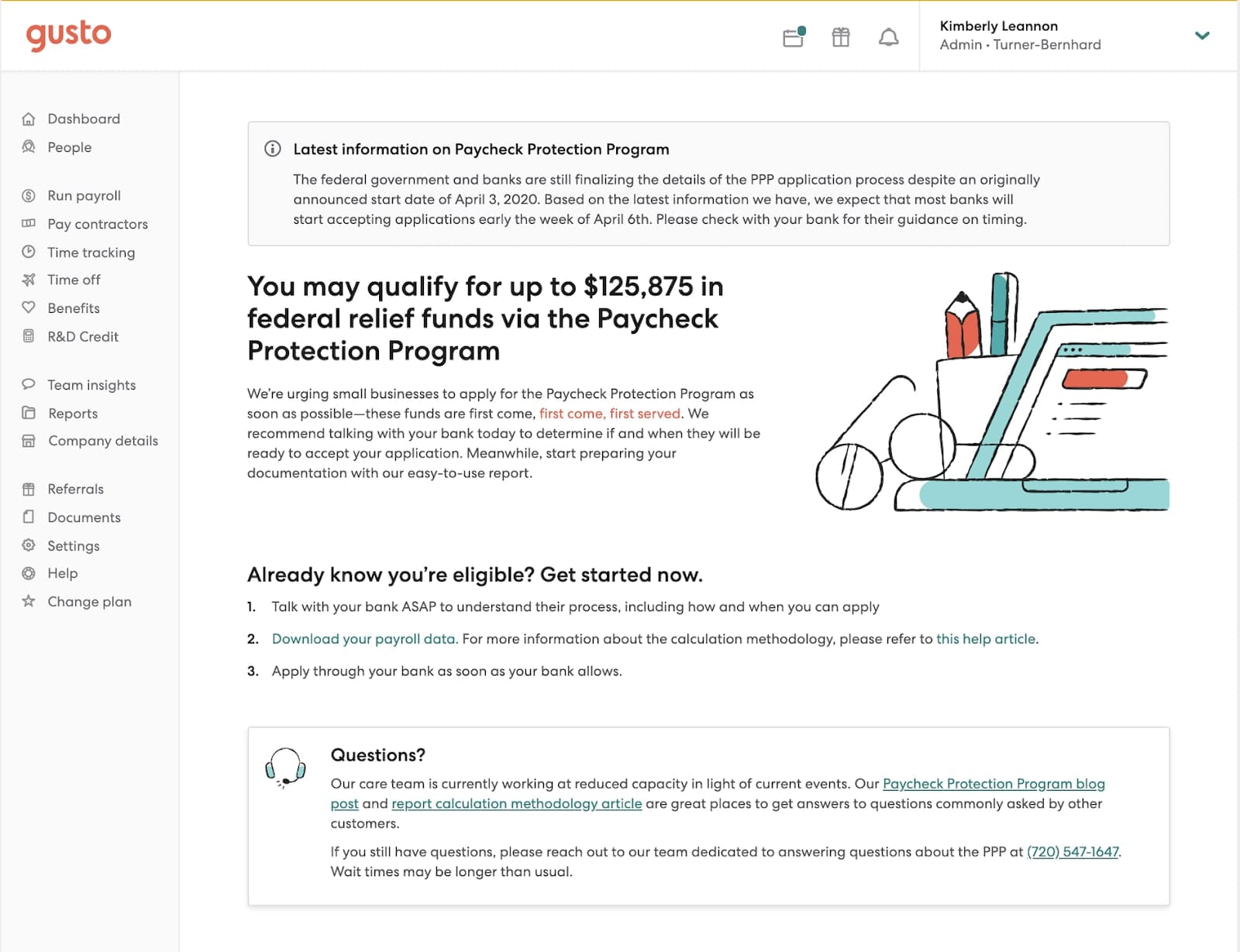Open the Time tracking sidebar item
The image size is (1240, 952).
tap(91, 253)
